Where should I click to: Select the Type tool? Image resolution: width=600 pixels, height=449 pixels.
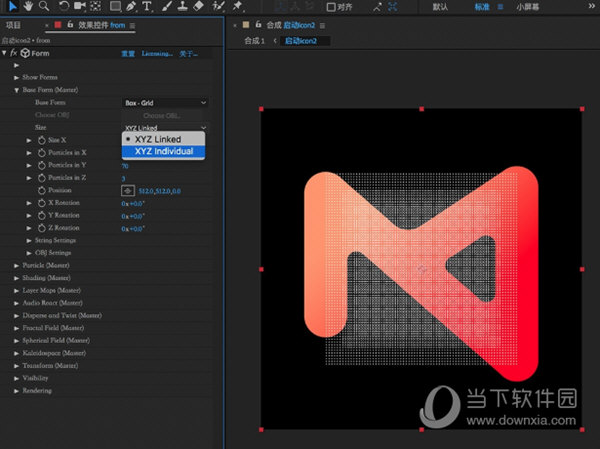[x=147, y=6]
